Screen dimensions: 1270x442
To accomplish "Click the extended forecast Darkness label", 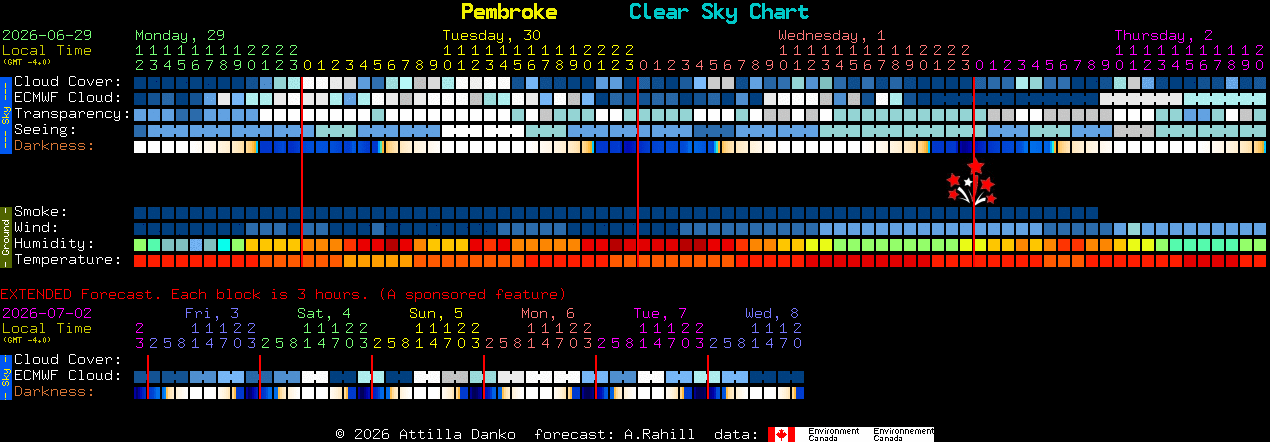I will pos(54,392).
